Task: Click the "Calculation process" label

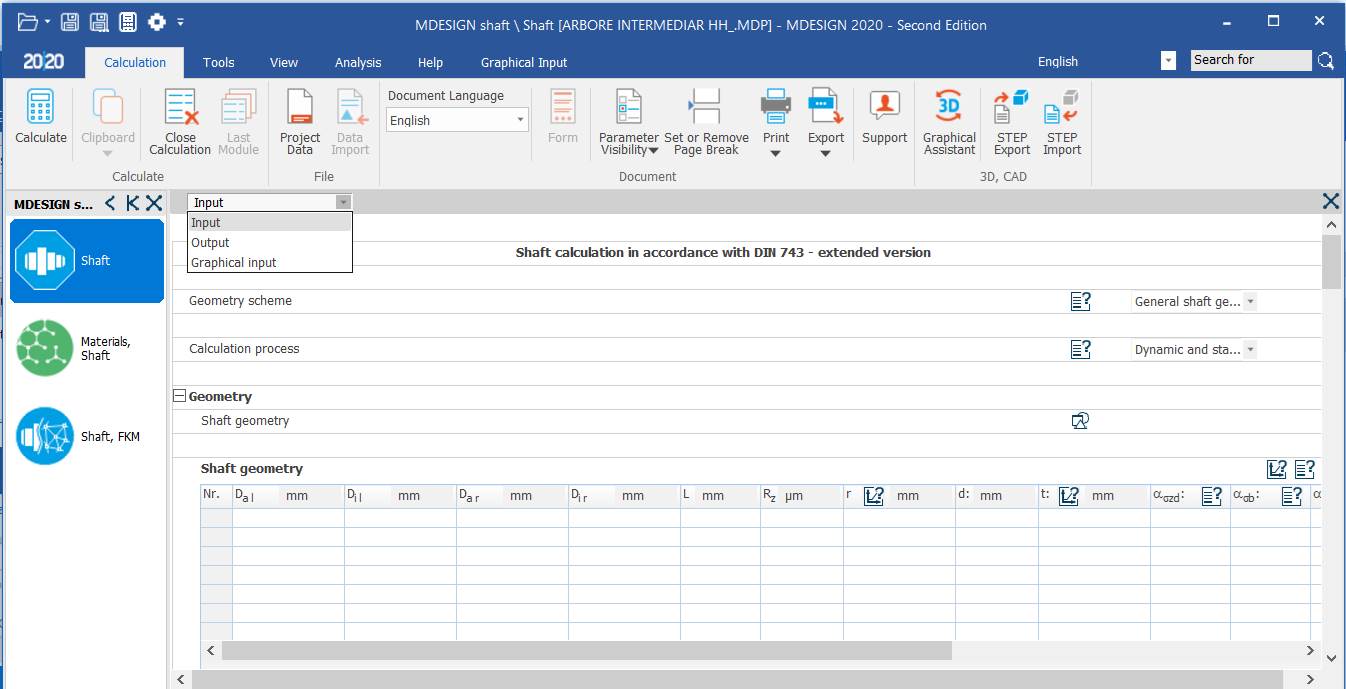Action: pos(244,349)
